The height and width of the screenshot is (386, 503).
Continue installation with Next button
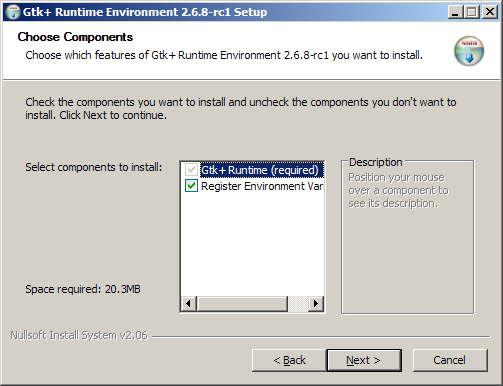point(364,360)
